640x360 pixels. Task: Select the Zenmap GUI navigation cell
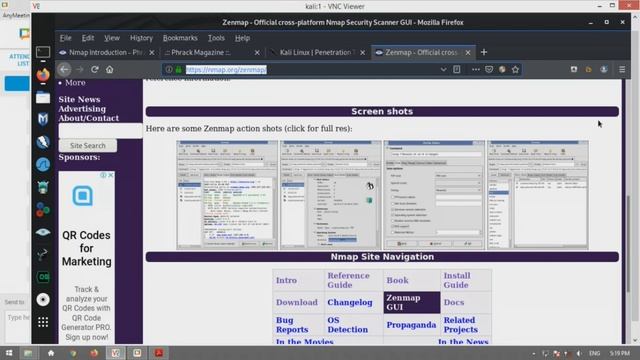click(x=411, y=302)
